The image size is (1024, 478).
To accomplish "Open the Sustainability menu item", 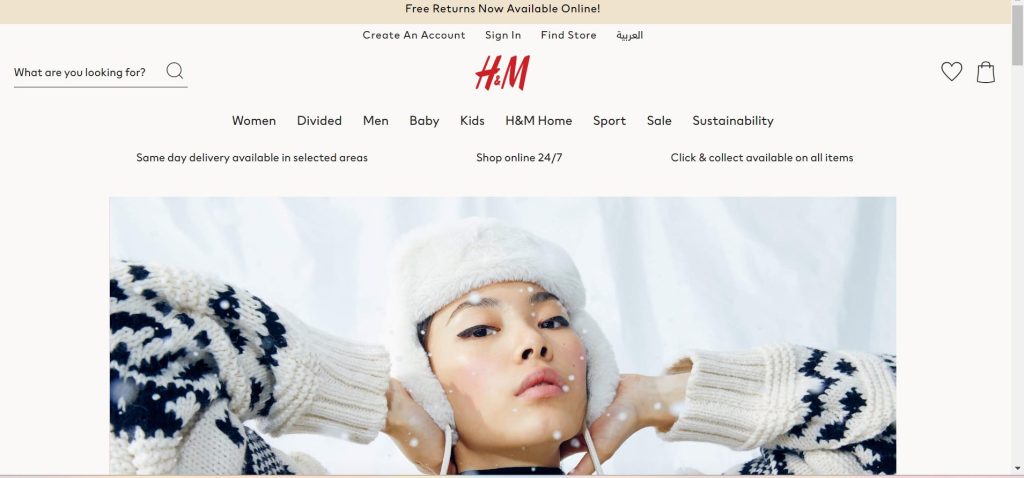I will click(x=733, y=121).
